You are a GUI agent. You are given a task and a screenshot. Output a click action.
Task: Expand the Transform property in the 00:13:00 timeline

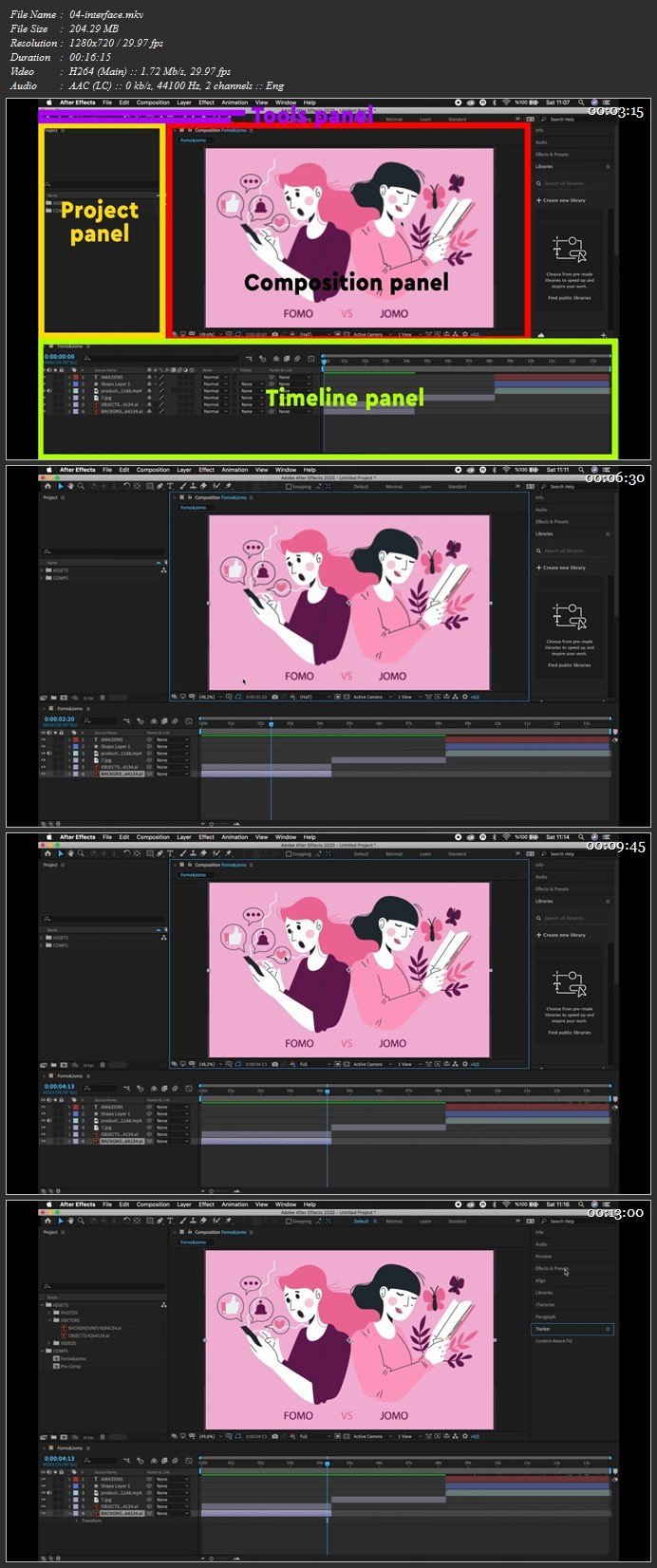click(77, 1521)
